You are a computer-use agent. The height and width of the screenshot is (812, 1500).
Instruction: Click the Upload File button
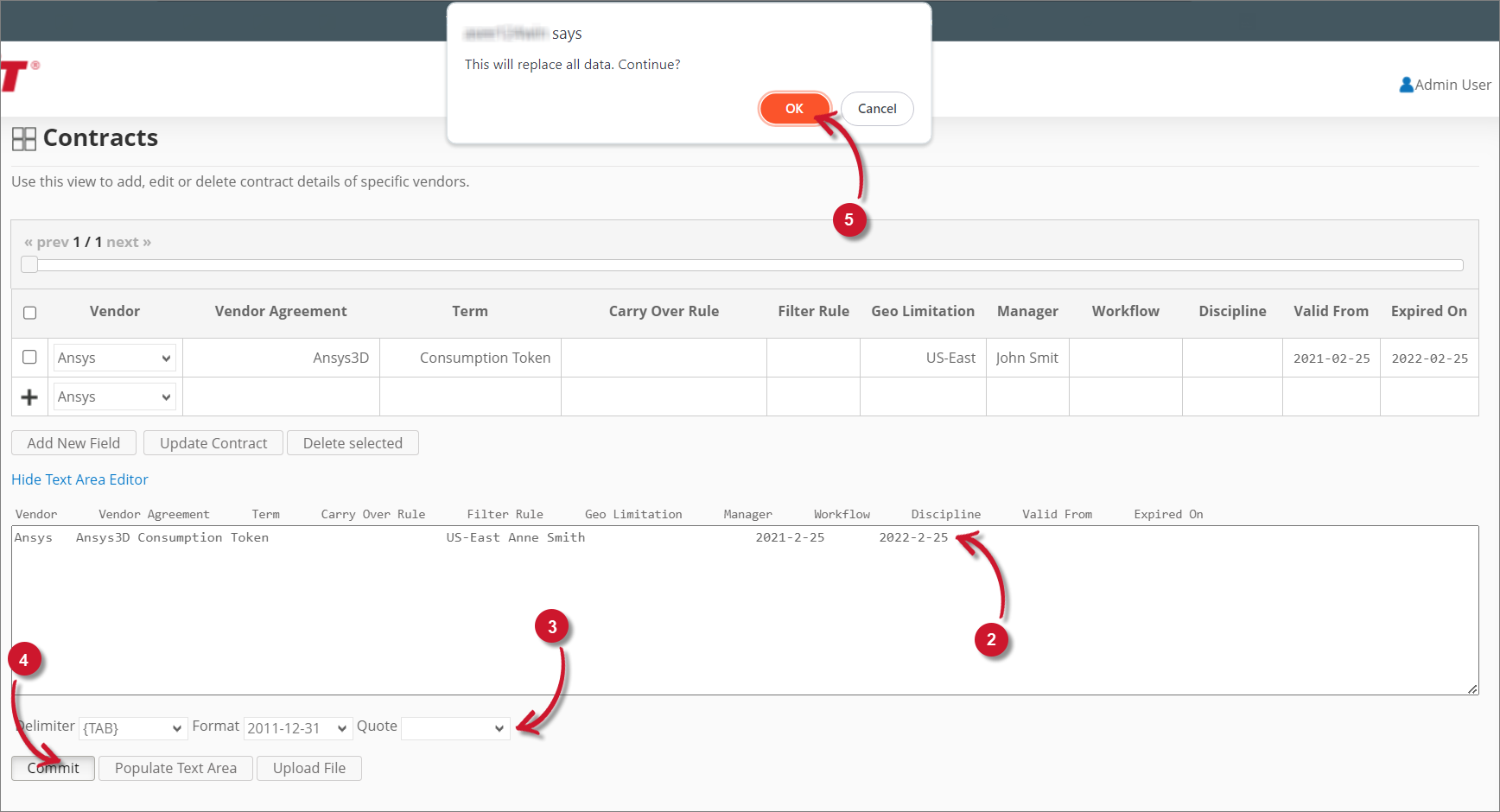coord(308,768)
